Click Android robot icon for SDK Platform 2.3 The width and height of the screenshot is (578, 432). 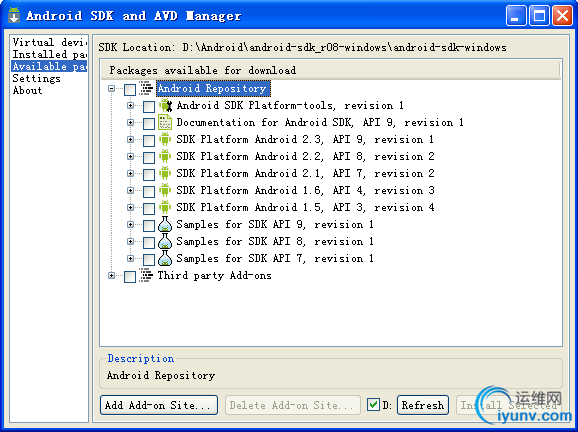pos(165,139)
